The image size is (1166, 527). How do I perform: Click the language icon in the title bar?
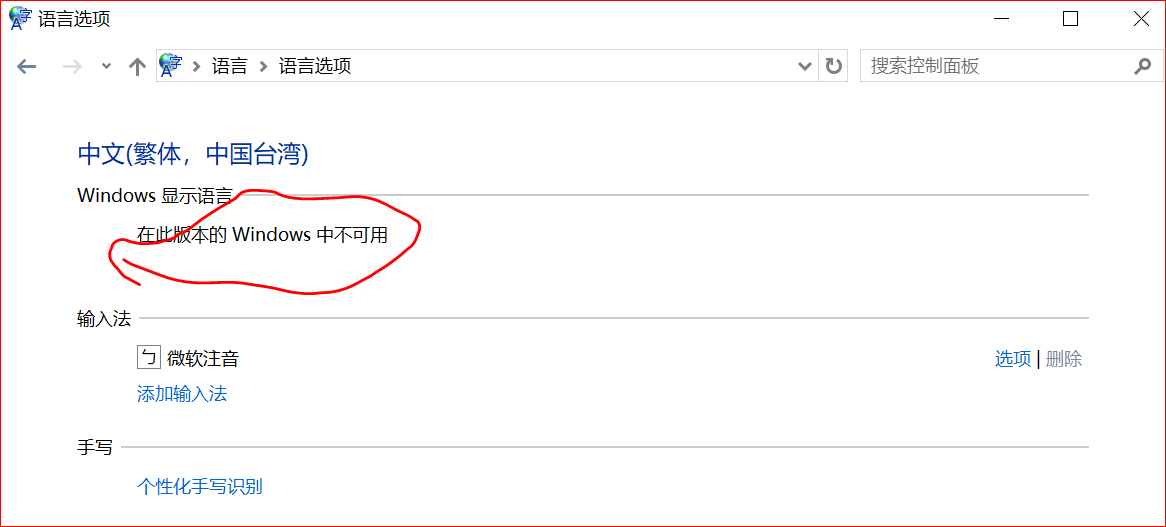20,19
